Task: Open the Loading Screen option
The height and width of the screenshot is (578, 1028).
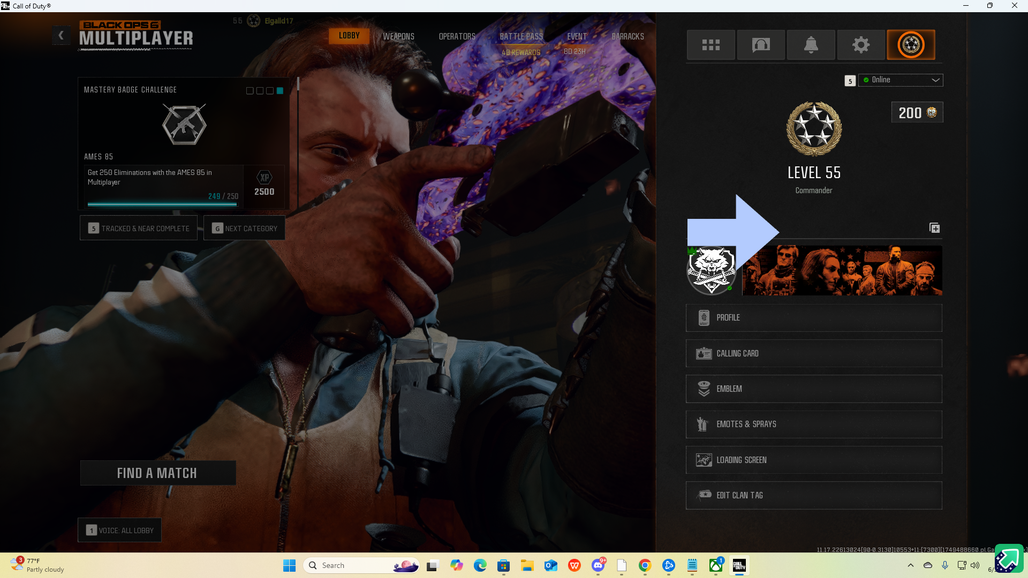Action: [x=814, y=460]
